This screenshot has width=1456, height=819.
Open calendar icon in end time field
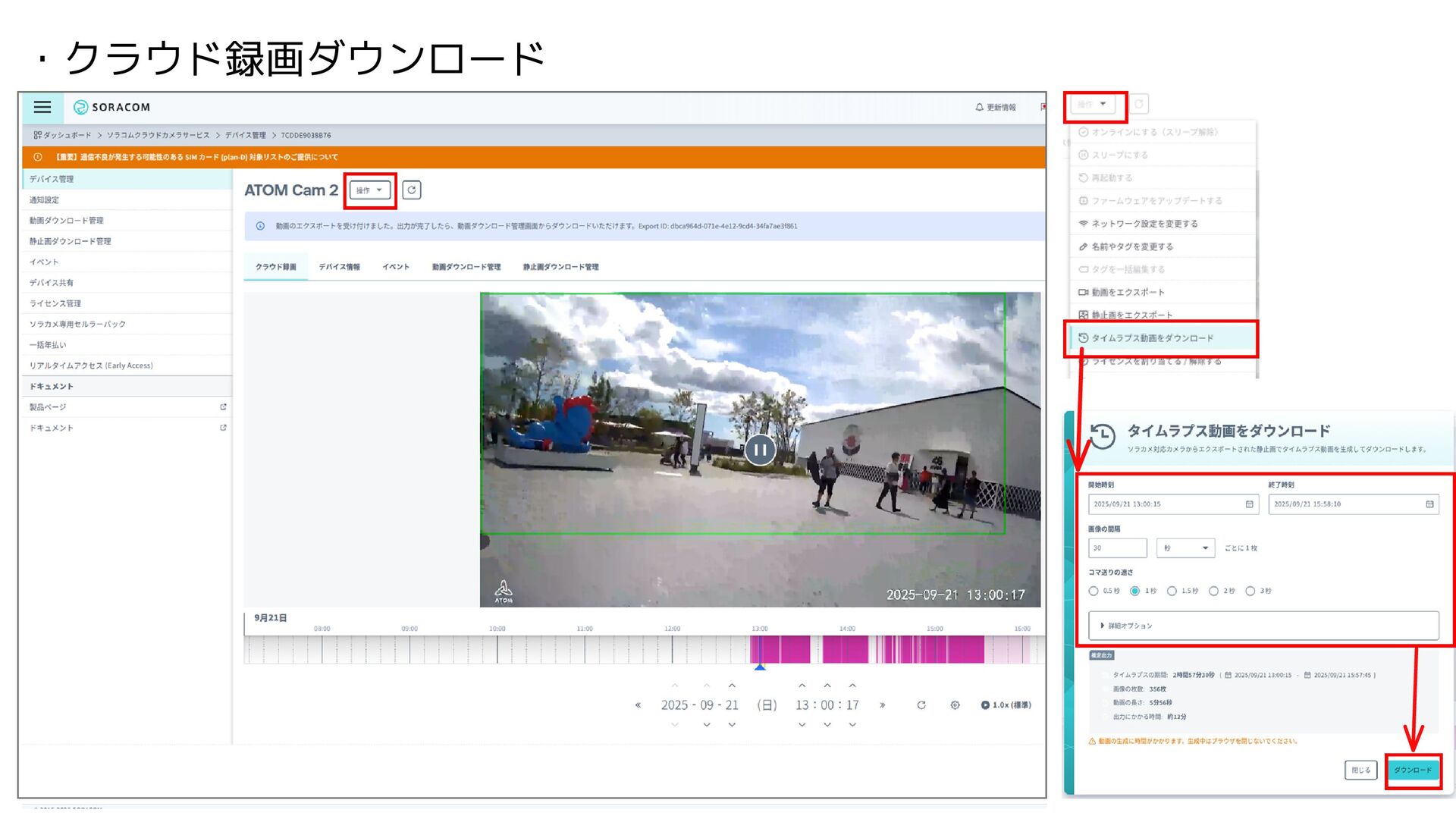(1429, 504)
